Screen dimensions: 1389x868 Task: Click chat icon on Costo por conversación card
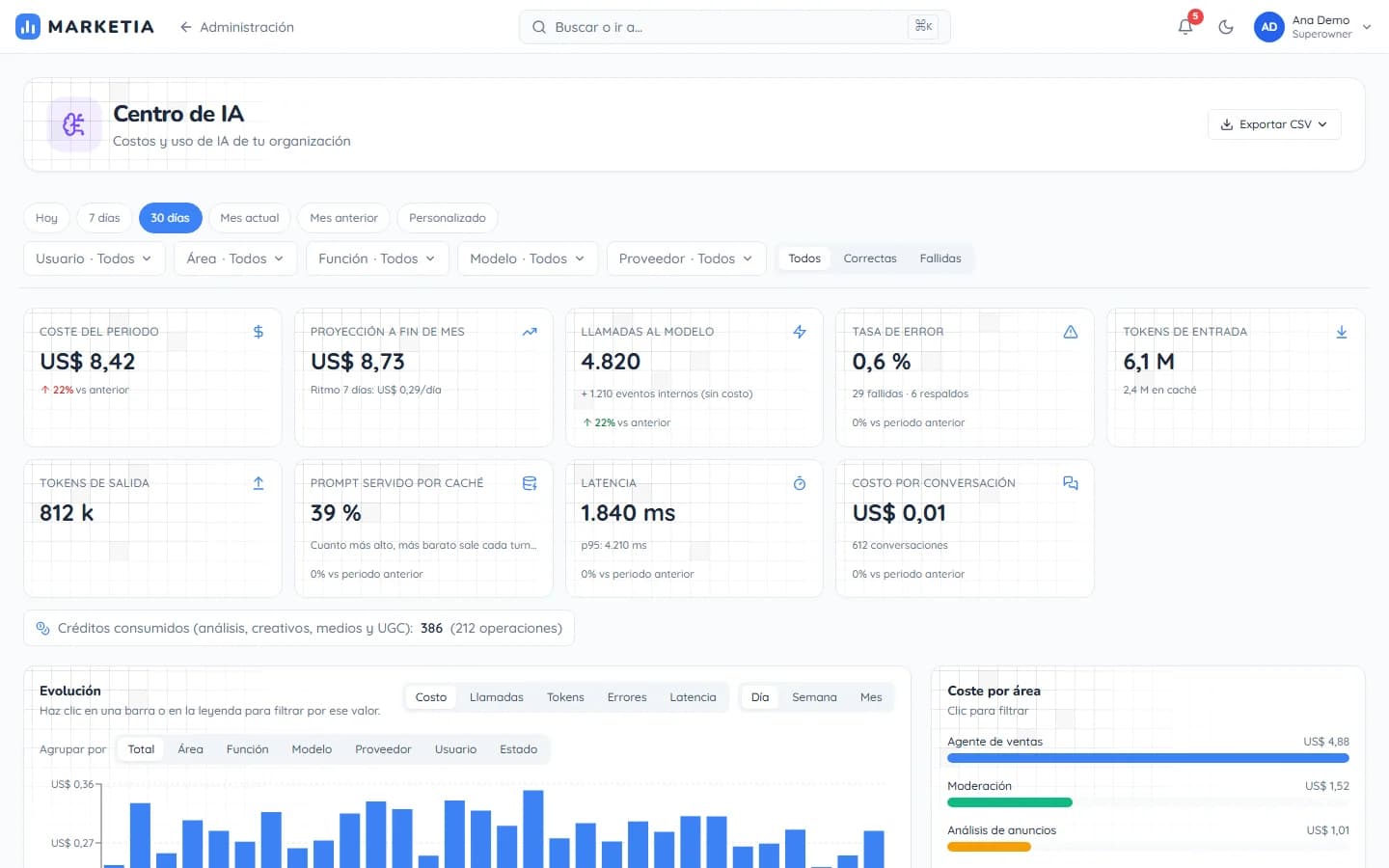click(x=1071, y=483)
